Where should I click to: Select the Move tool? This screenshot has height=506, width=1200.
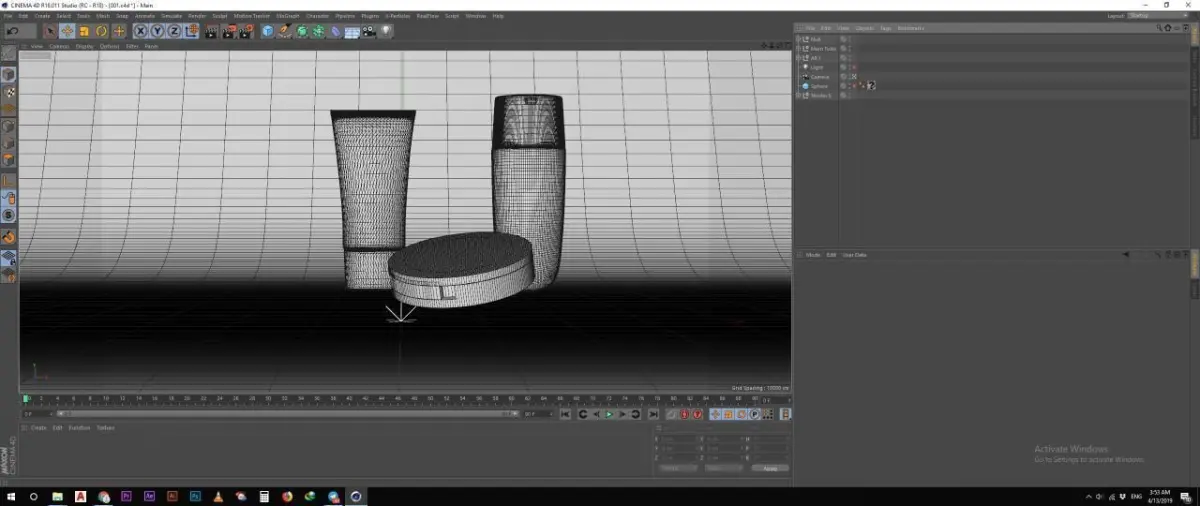click(67, 32)
